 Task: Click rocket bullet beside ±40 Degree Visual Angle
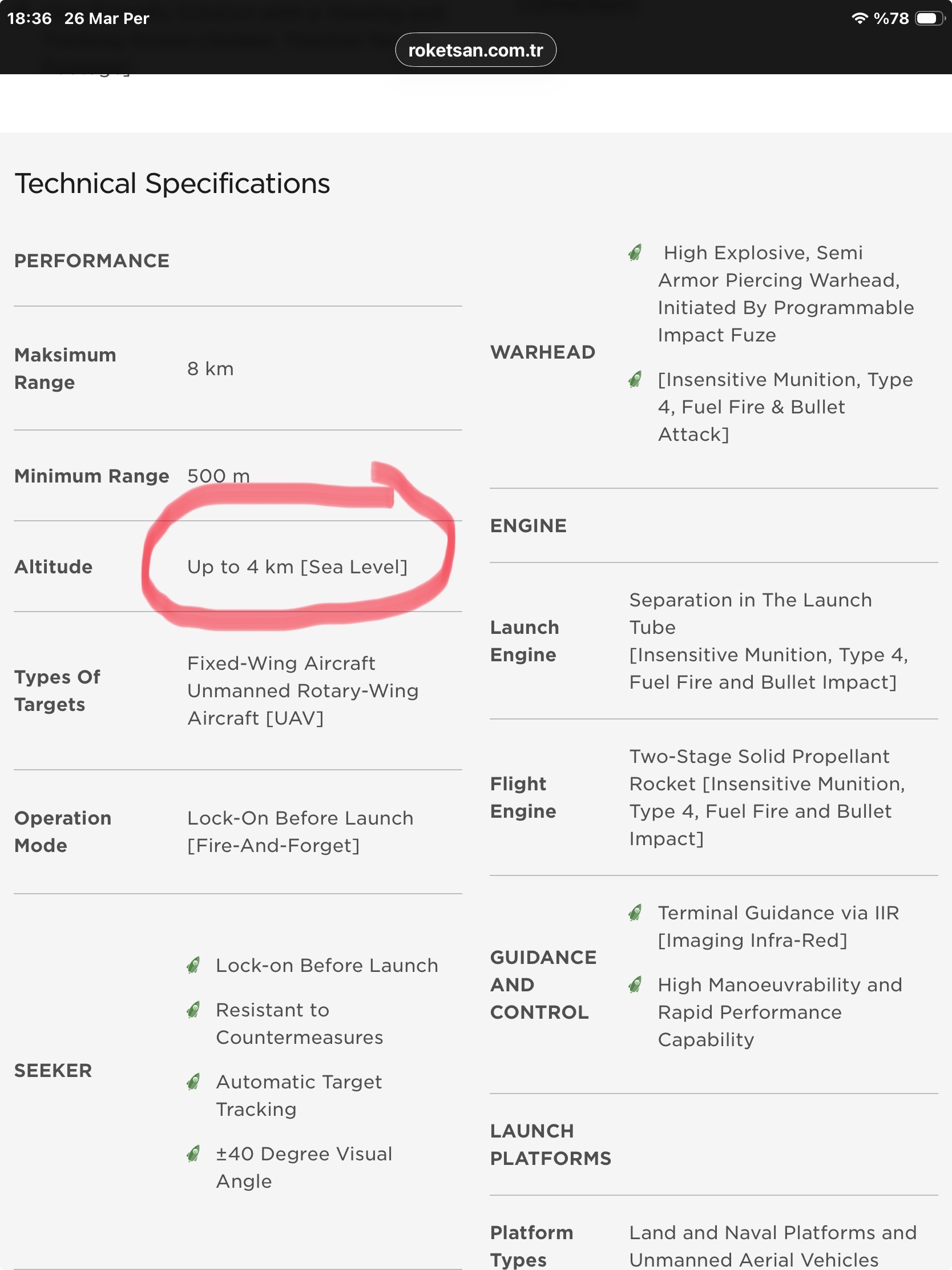(193, 1154)
